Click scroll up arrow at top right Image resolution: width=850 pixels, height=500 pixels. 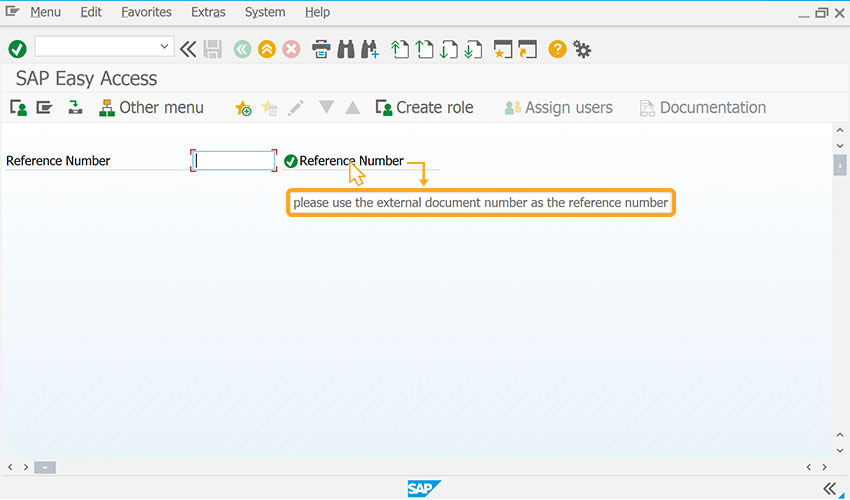coord(840,130)
